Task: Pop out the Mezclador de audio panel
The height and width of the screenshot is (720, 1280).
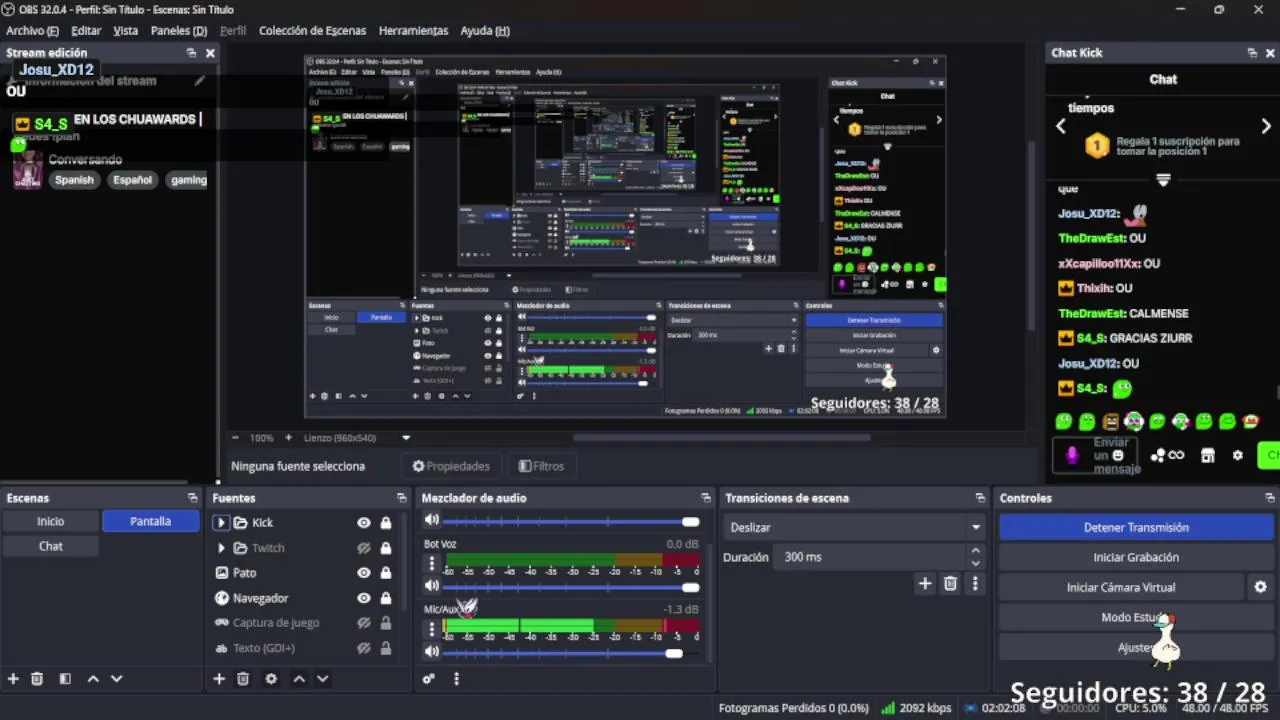Action: pos(706,498)
